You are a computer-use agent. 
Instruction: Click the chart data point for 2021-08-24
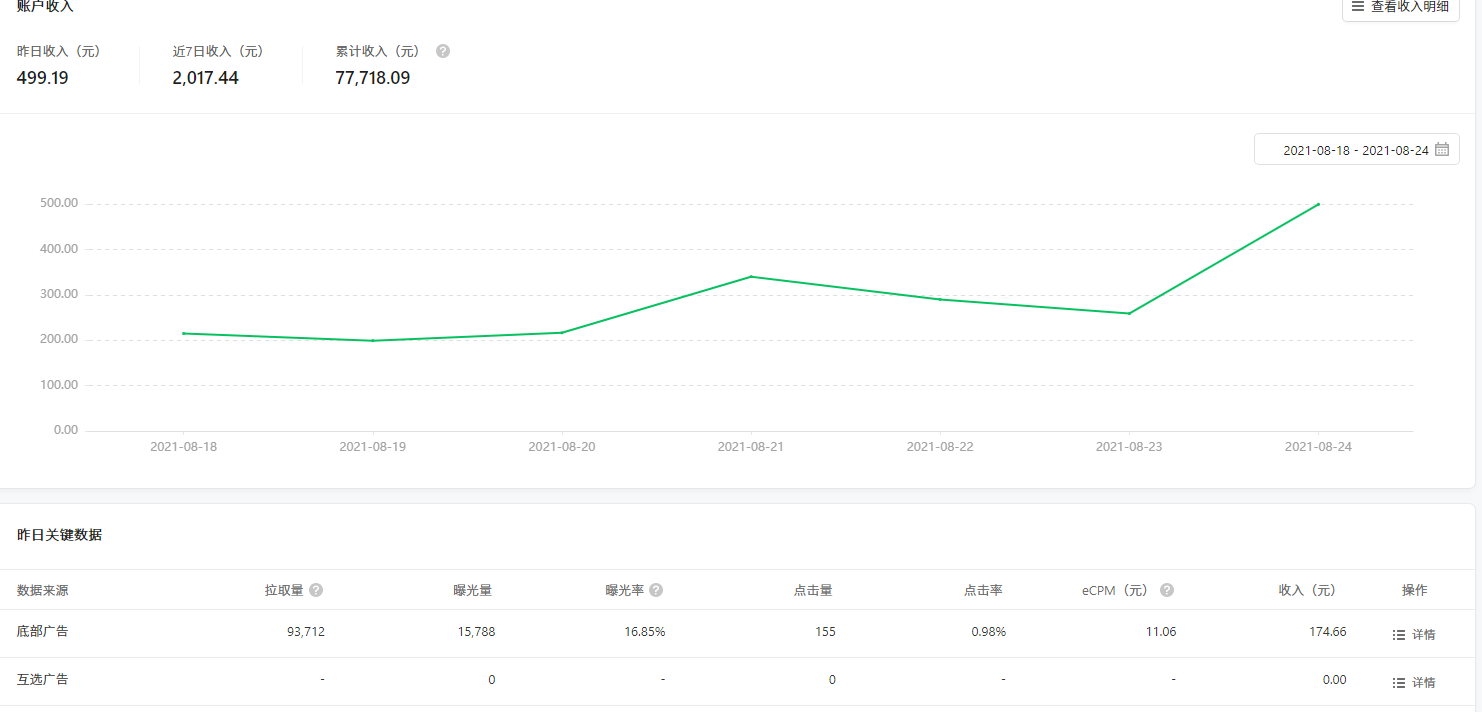(x=1318, y=204)
